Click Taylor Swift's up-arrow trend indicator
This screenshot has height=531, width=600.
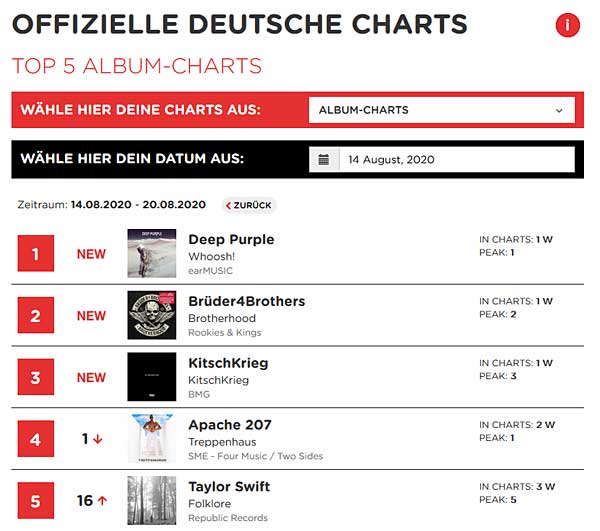click(101, 500)
